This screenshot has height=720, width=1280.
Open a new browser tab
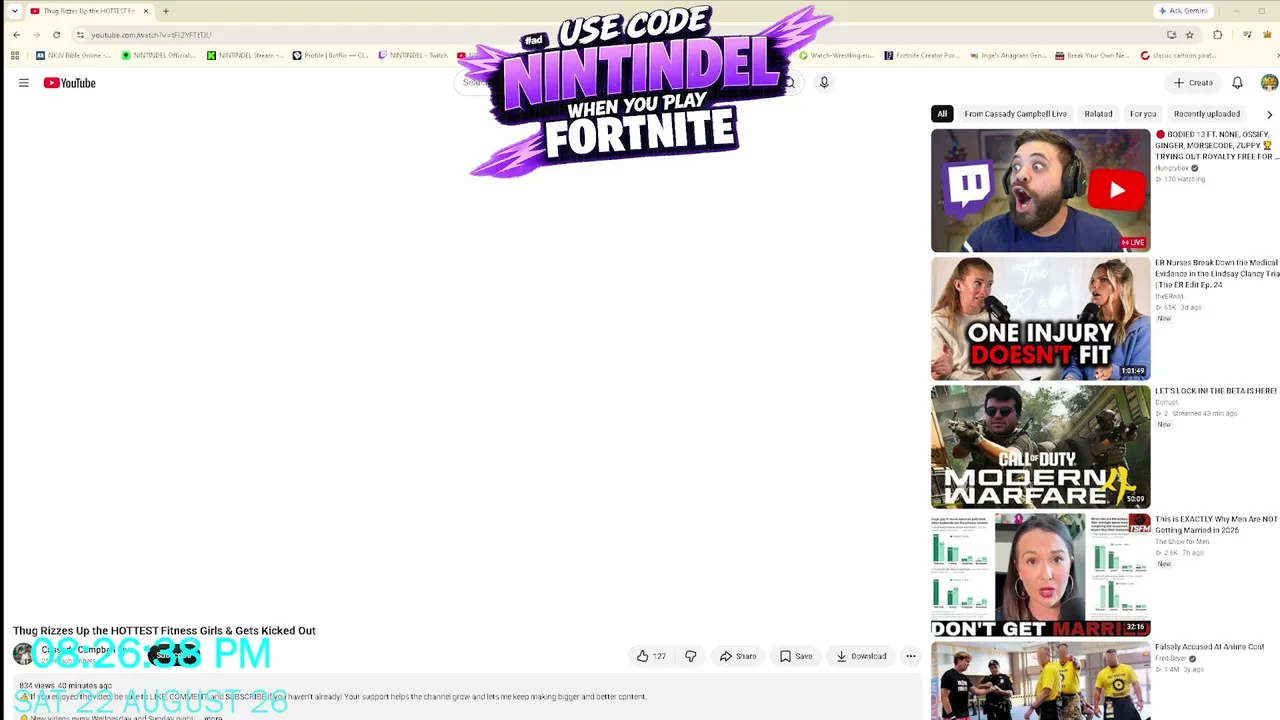[166, 11]
